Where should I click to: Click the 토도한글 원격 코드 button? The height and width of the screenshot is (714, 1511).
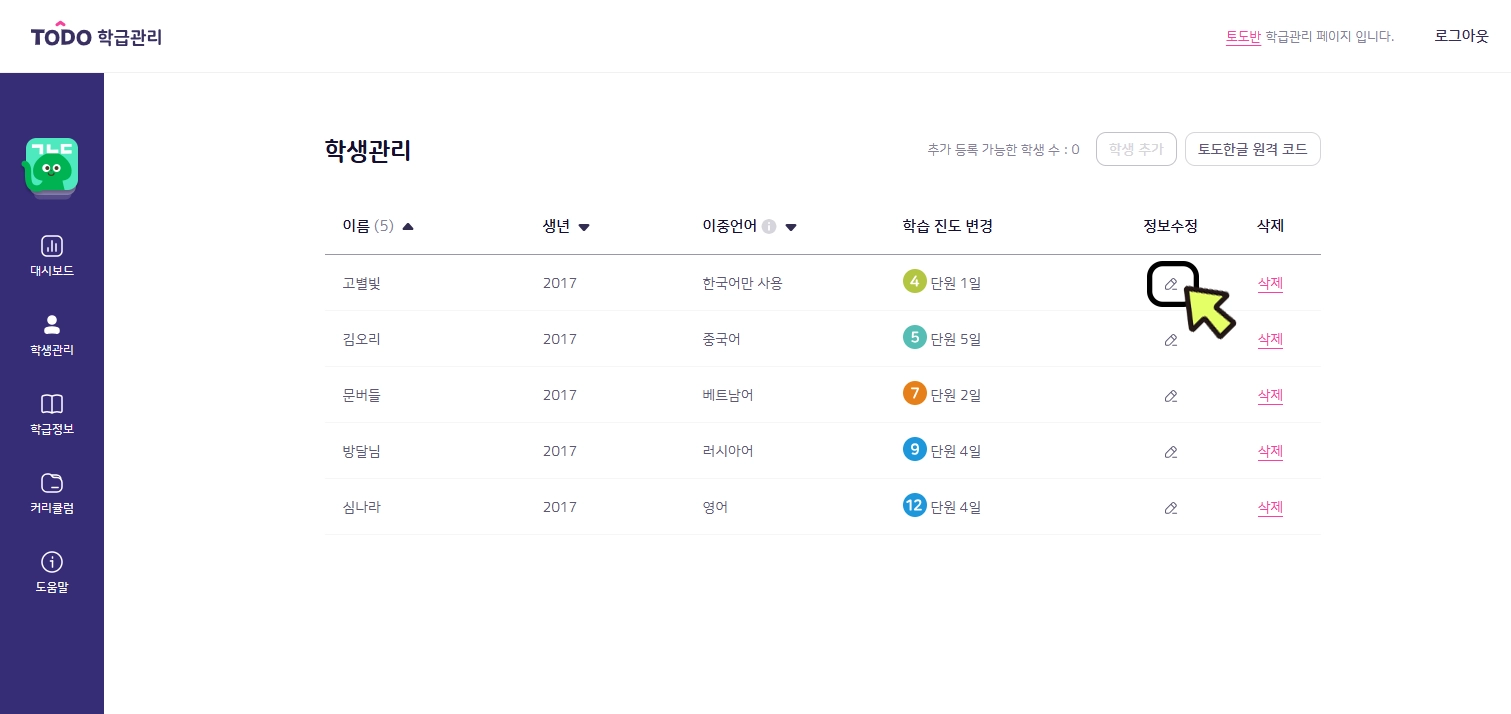(1252, 149)
